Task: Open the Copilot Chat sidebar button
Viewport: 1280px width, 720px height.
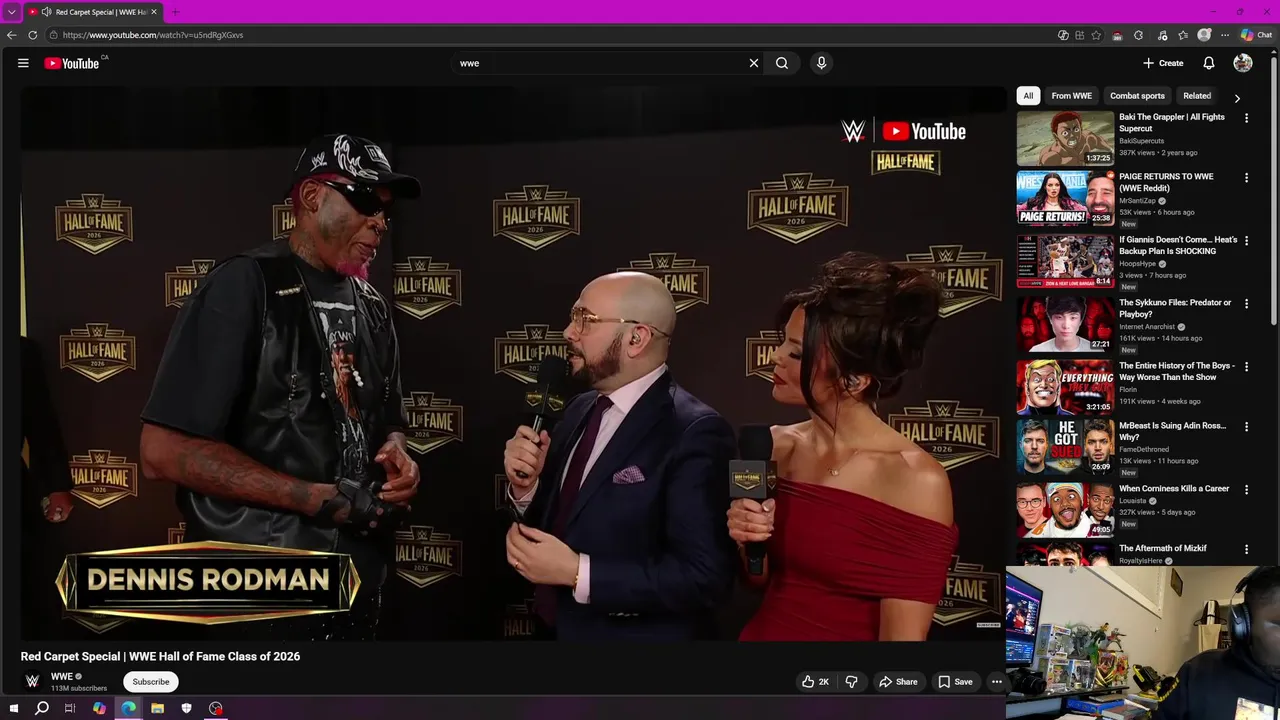Action: click(1257, 35)
